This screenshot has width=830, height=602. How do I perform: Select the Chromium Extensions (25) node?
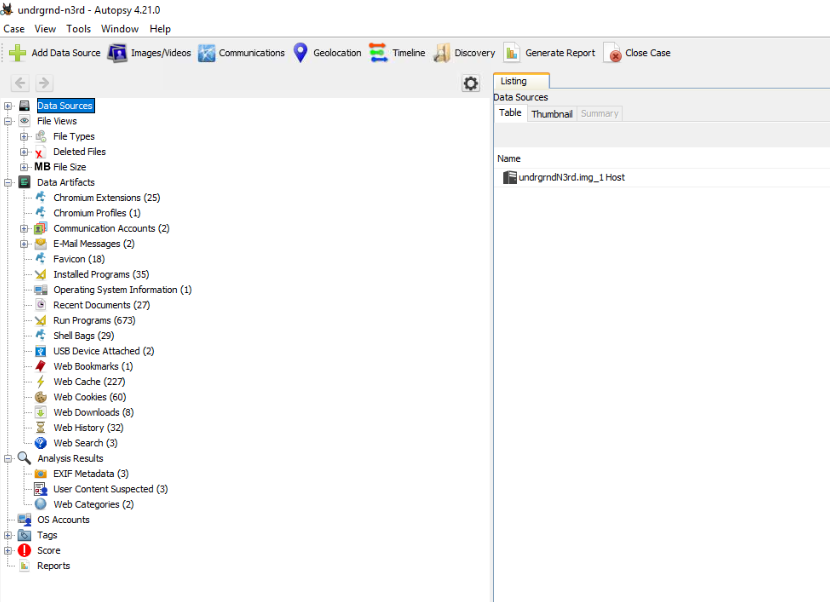106,197
